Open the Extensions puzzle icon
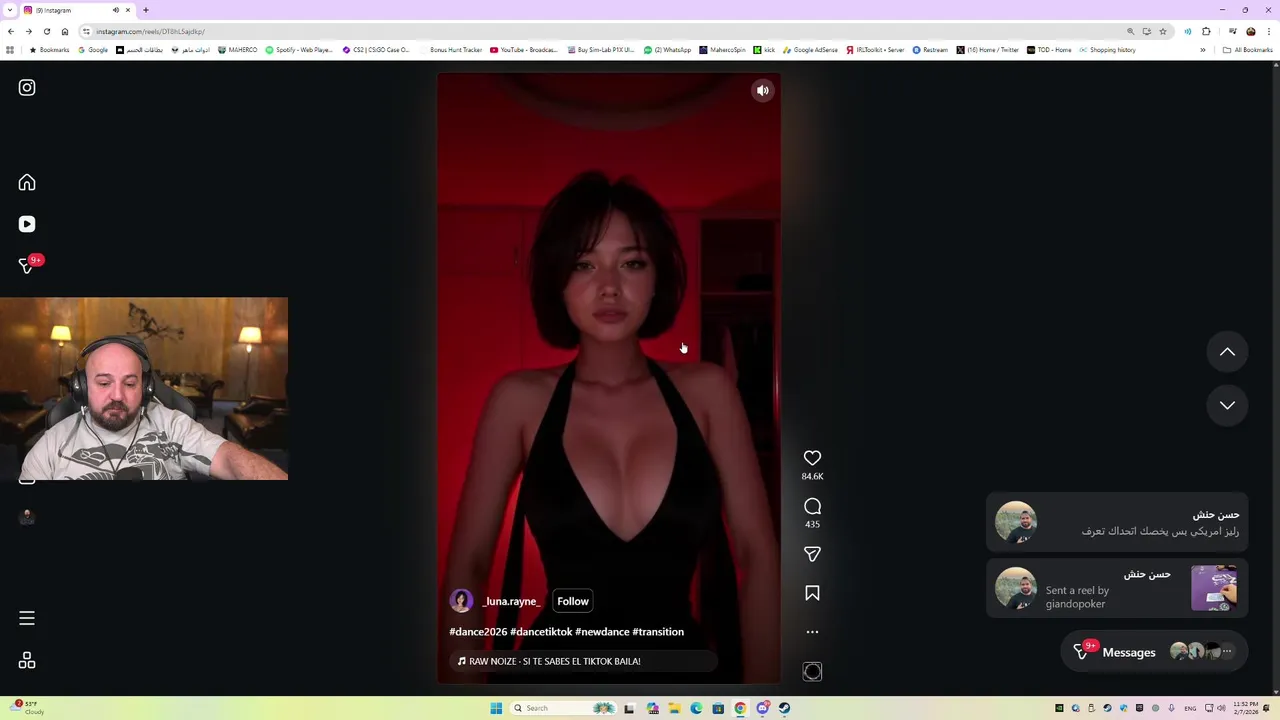The image size is (1280, 720). pyautogui.click(x=1206, y=31)
